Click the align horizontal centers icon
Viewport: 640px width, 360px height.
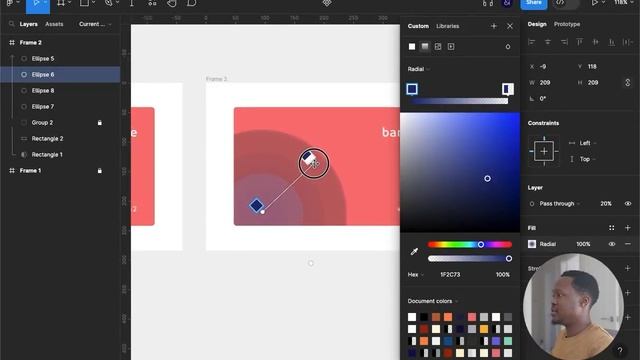[x=548, y=42]
